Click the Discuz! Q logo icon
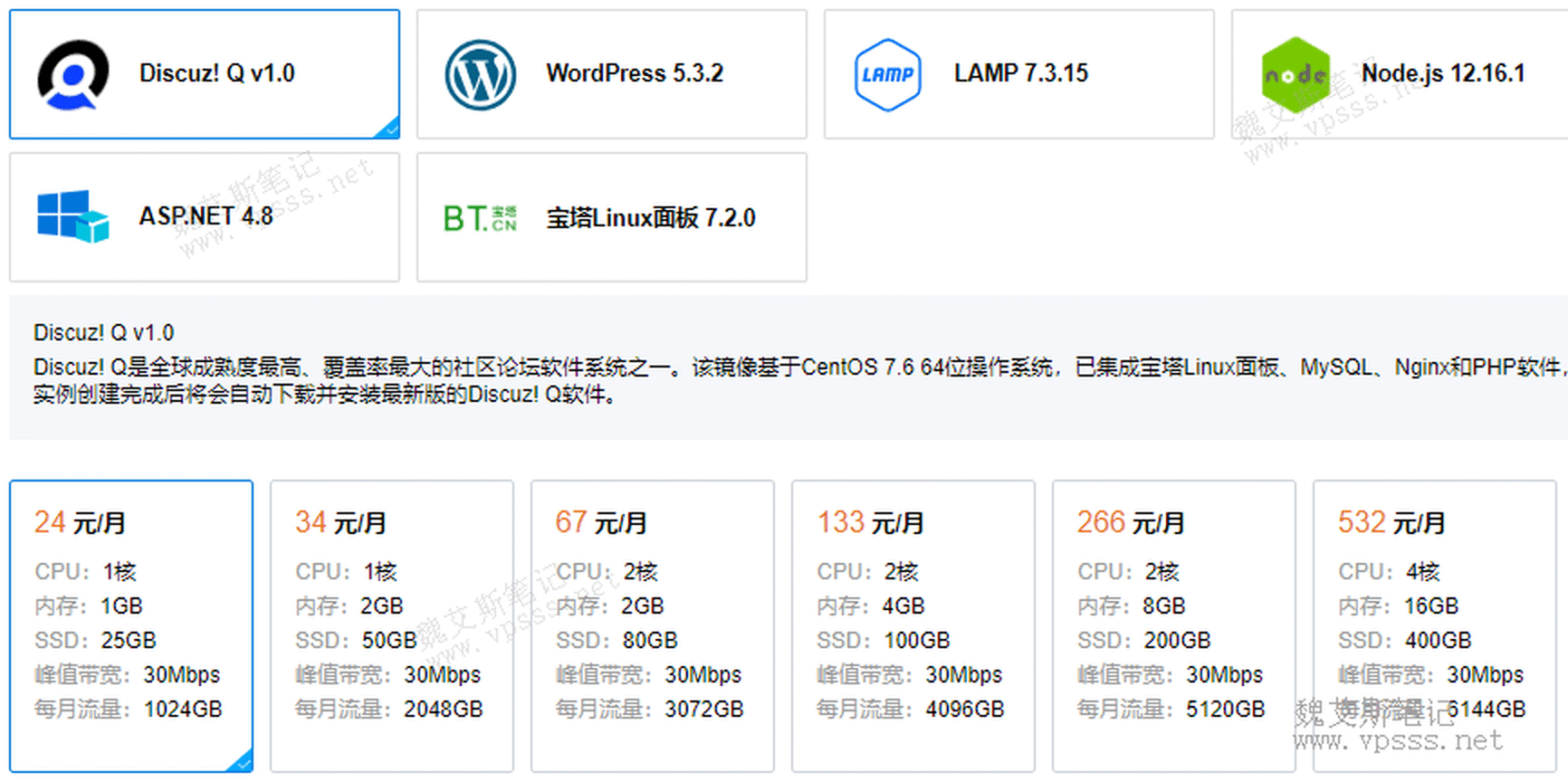 [x=73, y=75]
